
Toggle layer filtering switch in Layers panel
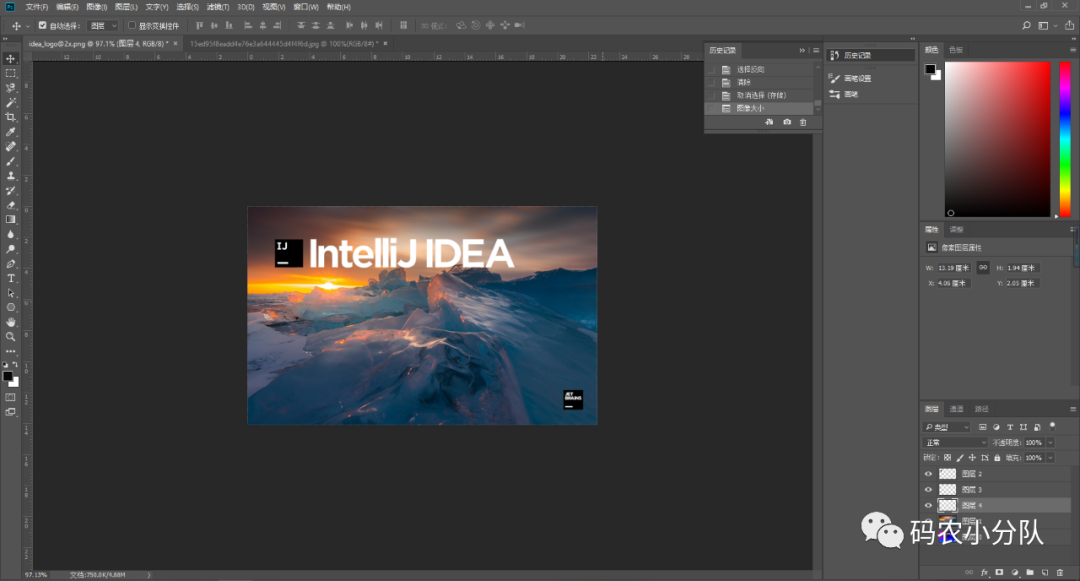pos(1052,427)
